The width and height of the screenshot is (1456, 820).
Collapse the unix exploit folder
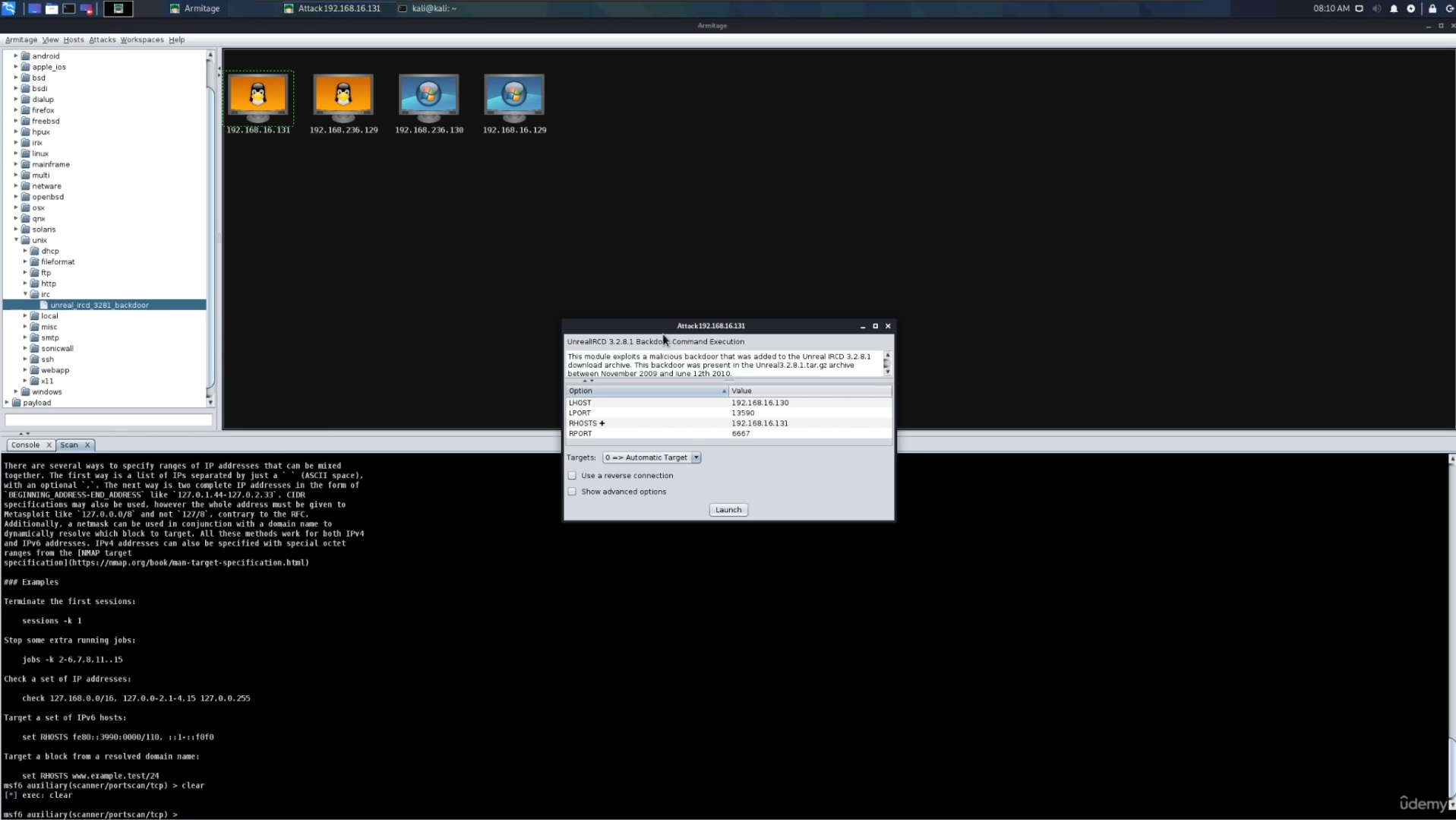(x=16, y=240)
